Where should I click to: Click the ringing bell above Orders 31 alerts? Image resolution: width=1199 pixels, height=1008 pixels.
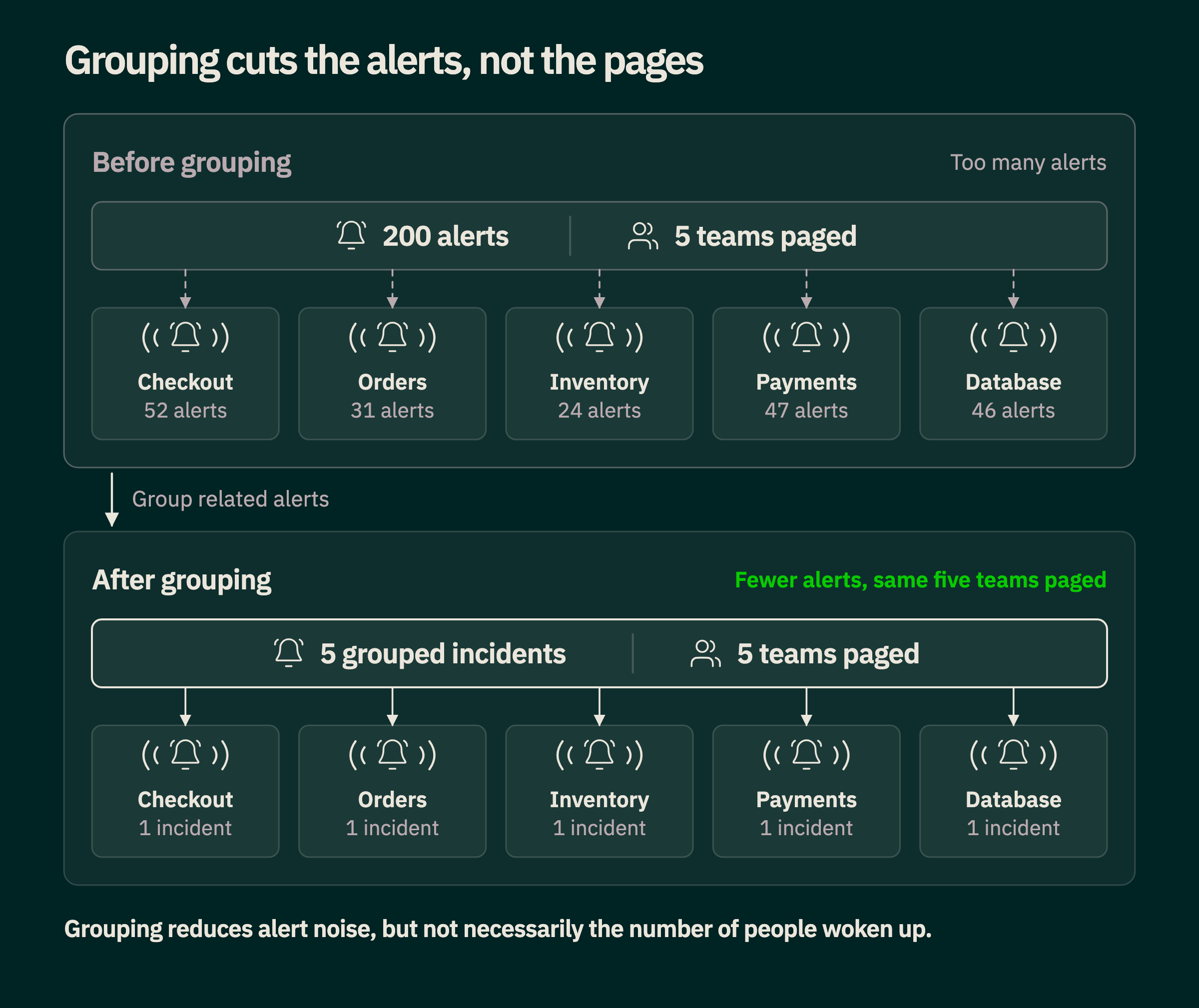392,337
